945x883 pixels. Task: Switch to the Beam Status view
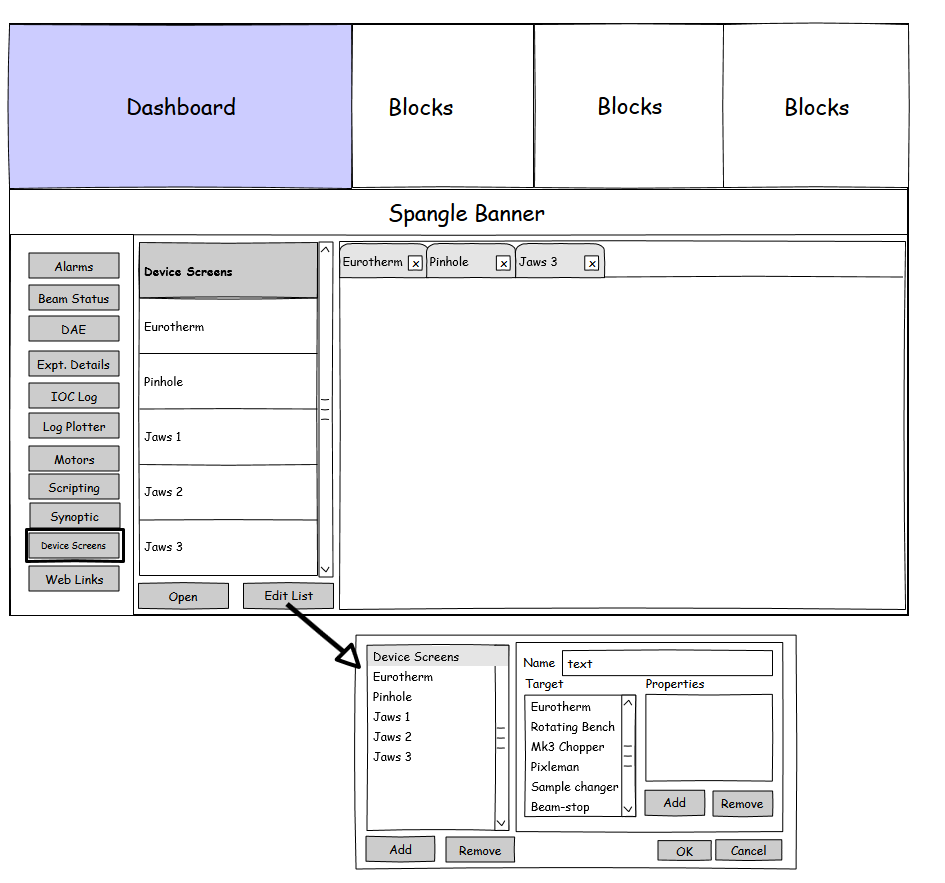tap(74, 298)
